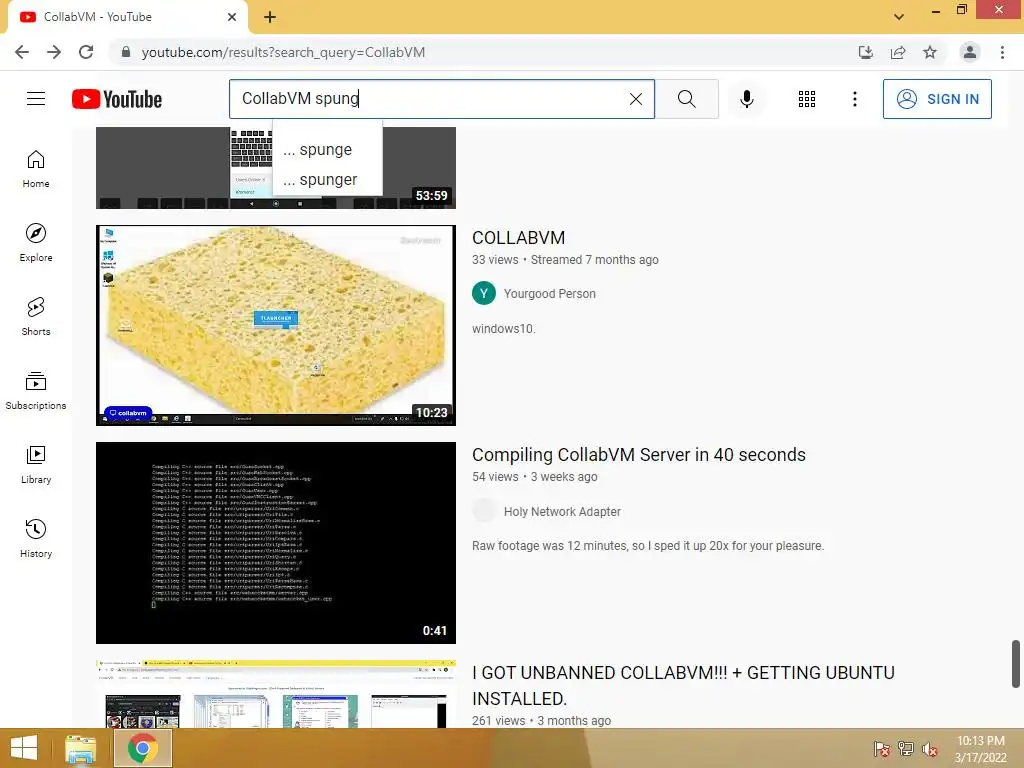This screenshot has width=1024, height=768.
Task: Click the browser Back arrow
Action: pyautogui.click(x=22, y=52)
